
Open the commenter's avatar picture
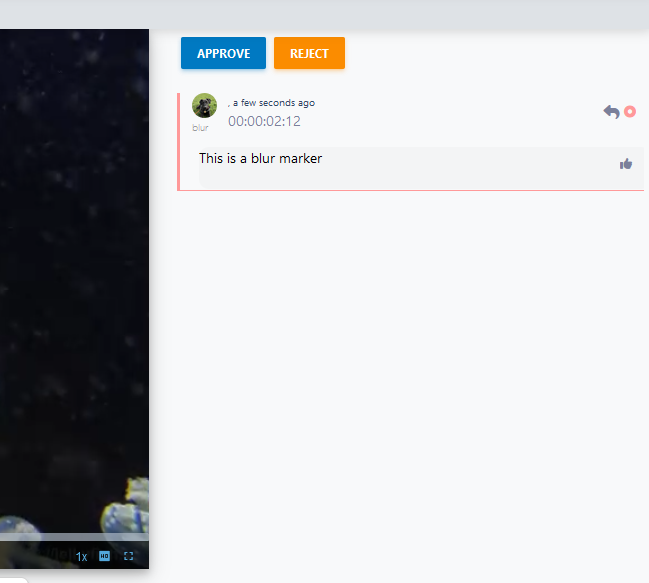(x=204, y=106)
